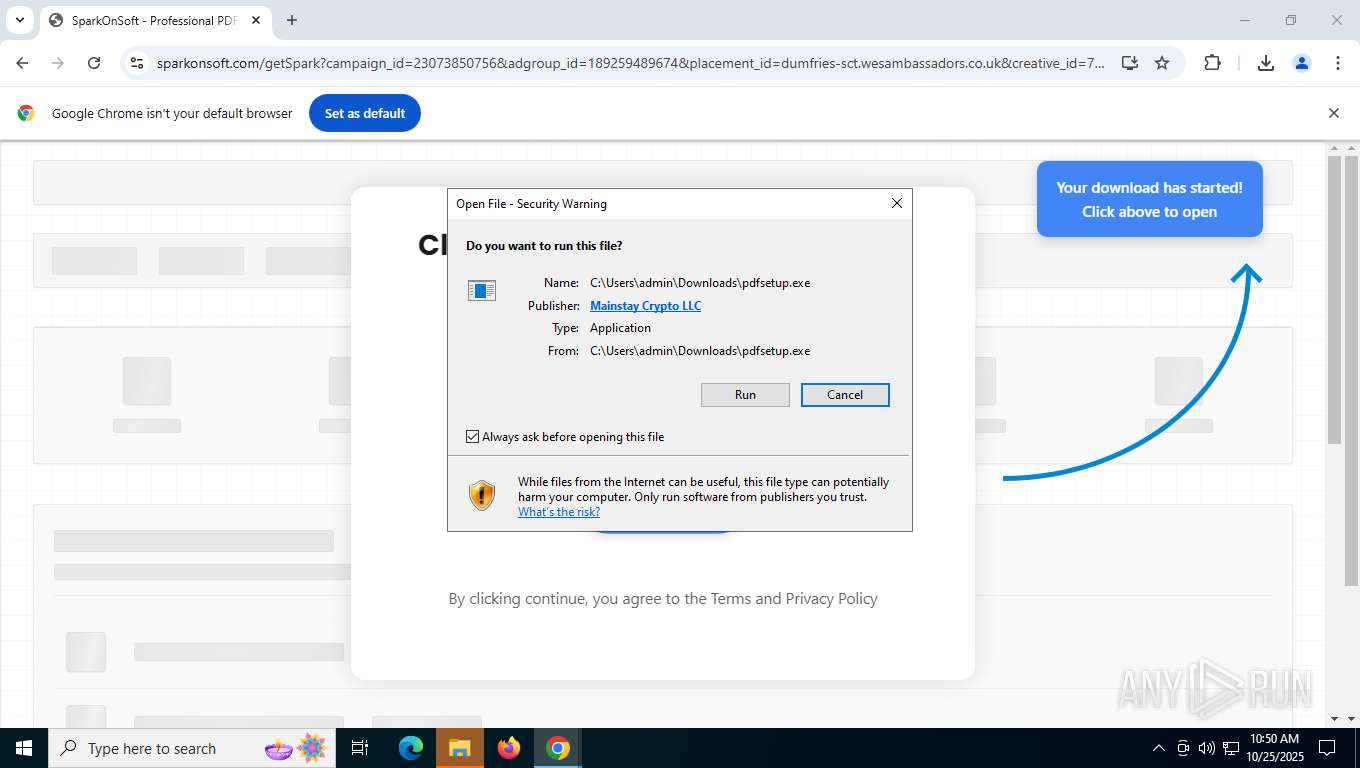
Task: Open Task View on the taskbar
Action: pyautogui.click(x=360, y=748)
